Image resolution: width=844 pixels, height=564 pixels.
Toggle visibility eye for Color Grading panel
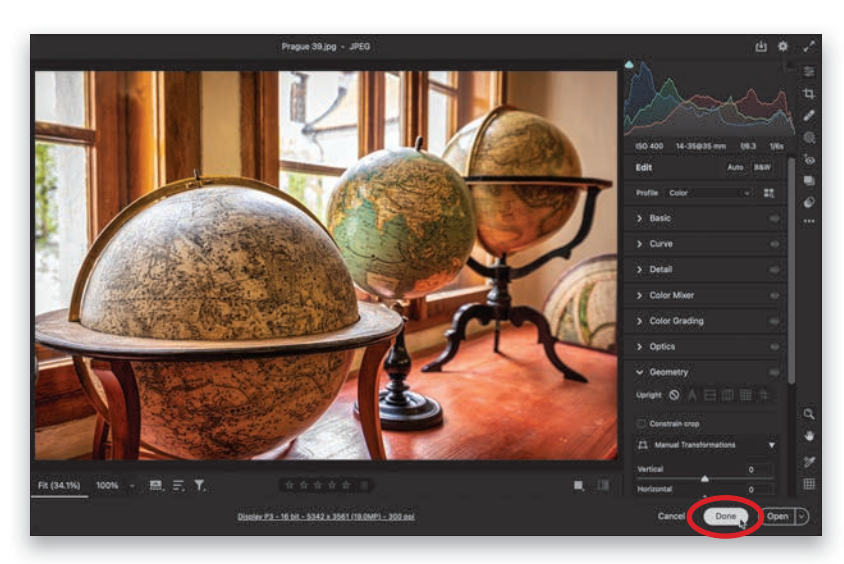(774, 321)
